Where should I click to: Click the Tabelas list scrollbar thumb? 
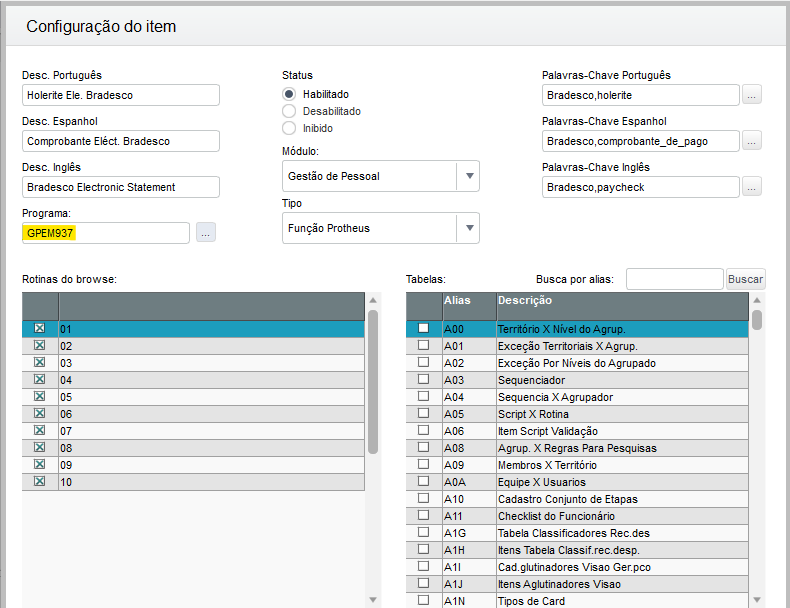point(757,320)
